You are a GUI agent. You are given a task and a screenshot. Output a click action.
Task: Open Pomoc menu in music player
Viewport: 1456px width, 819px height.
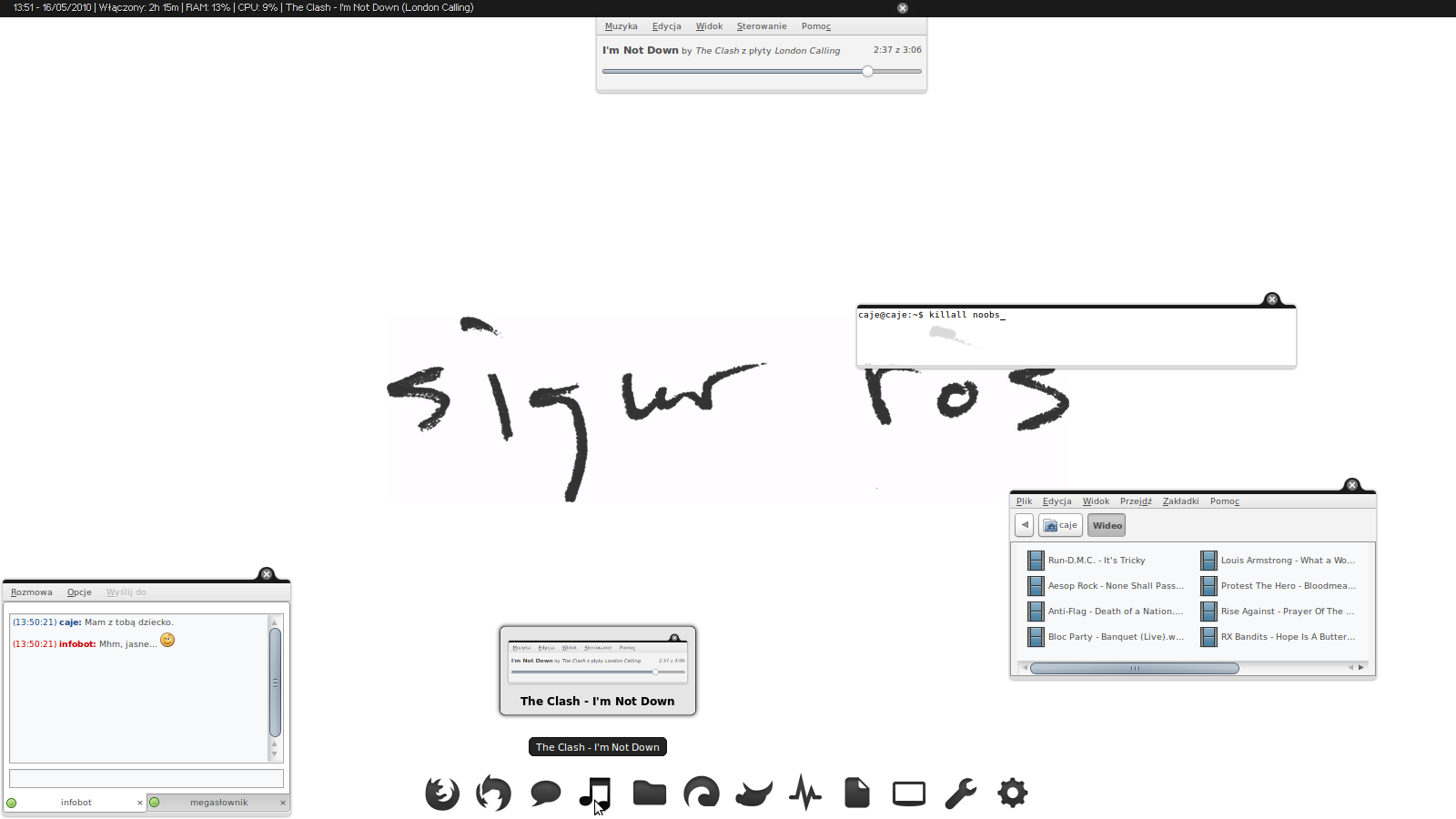pos(816,26)
